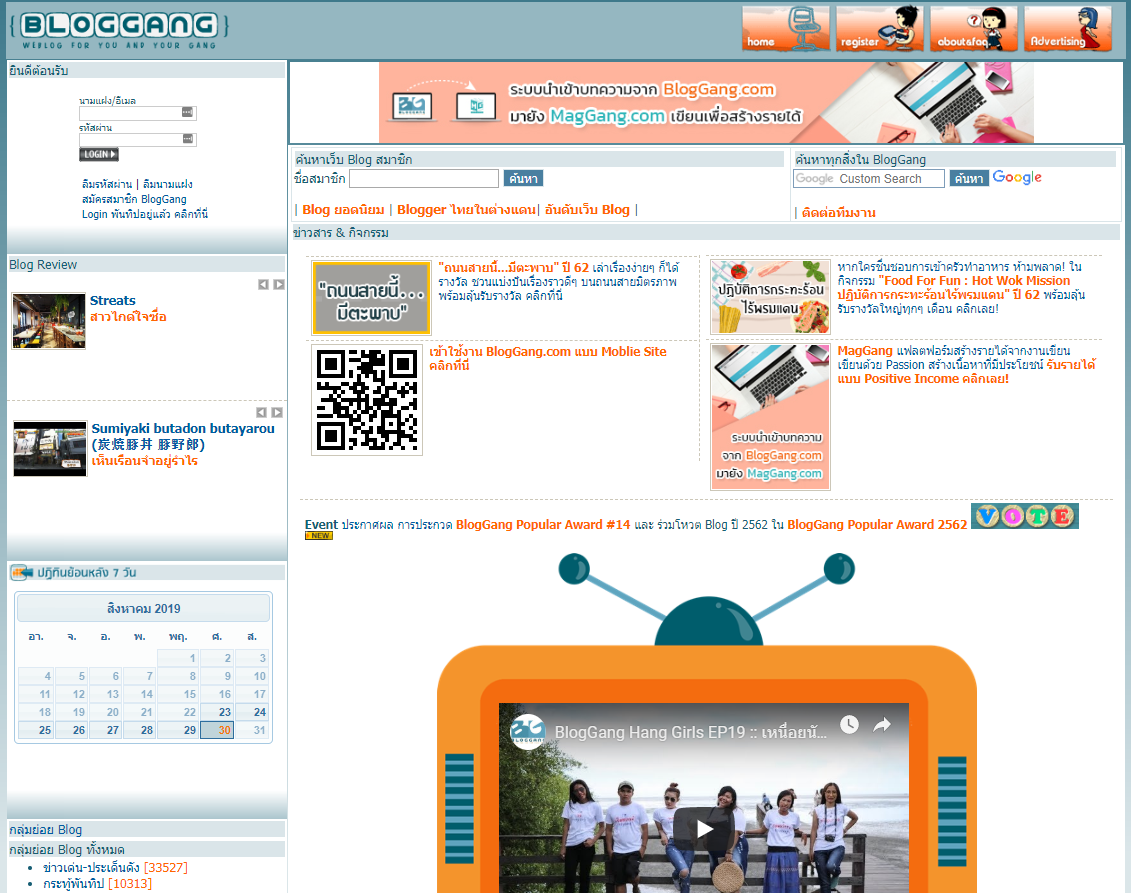
Task: Select calendar day 25
Action: 36,730
